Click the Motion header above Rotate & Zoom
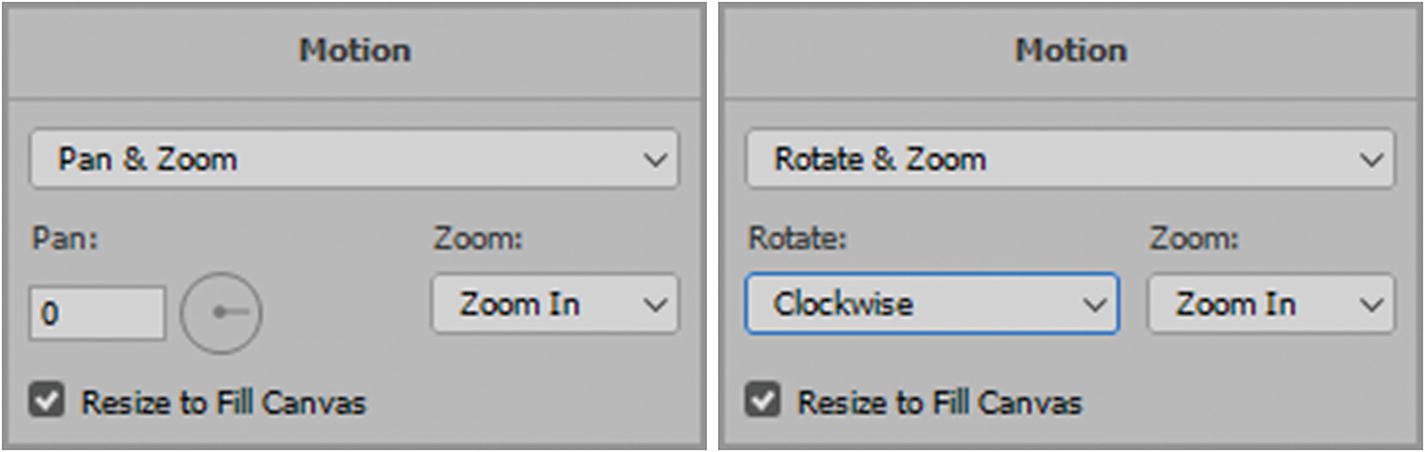The width and height of the screenshot is (1425, 452). [1071, 50]
